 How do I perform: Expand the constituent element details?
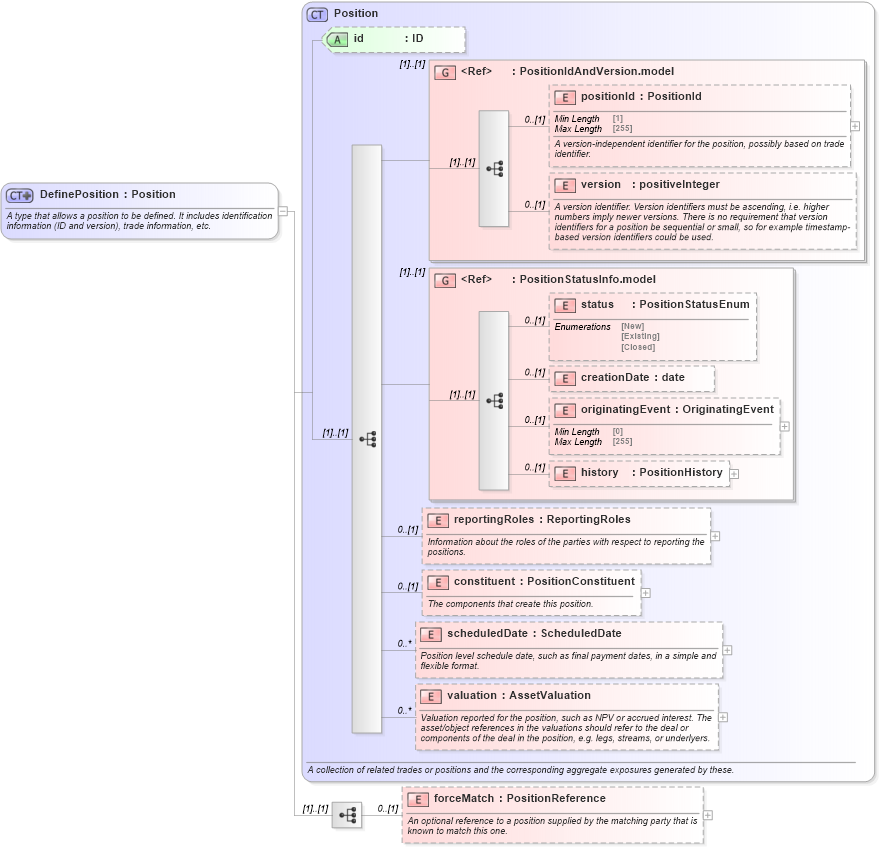(x=644, y=592)
